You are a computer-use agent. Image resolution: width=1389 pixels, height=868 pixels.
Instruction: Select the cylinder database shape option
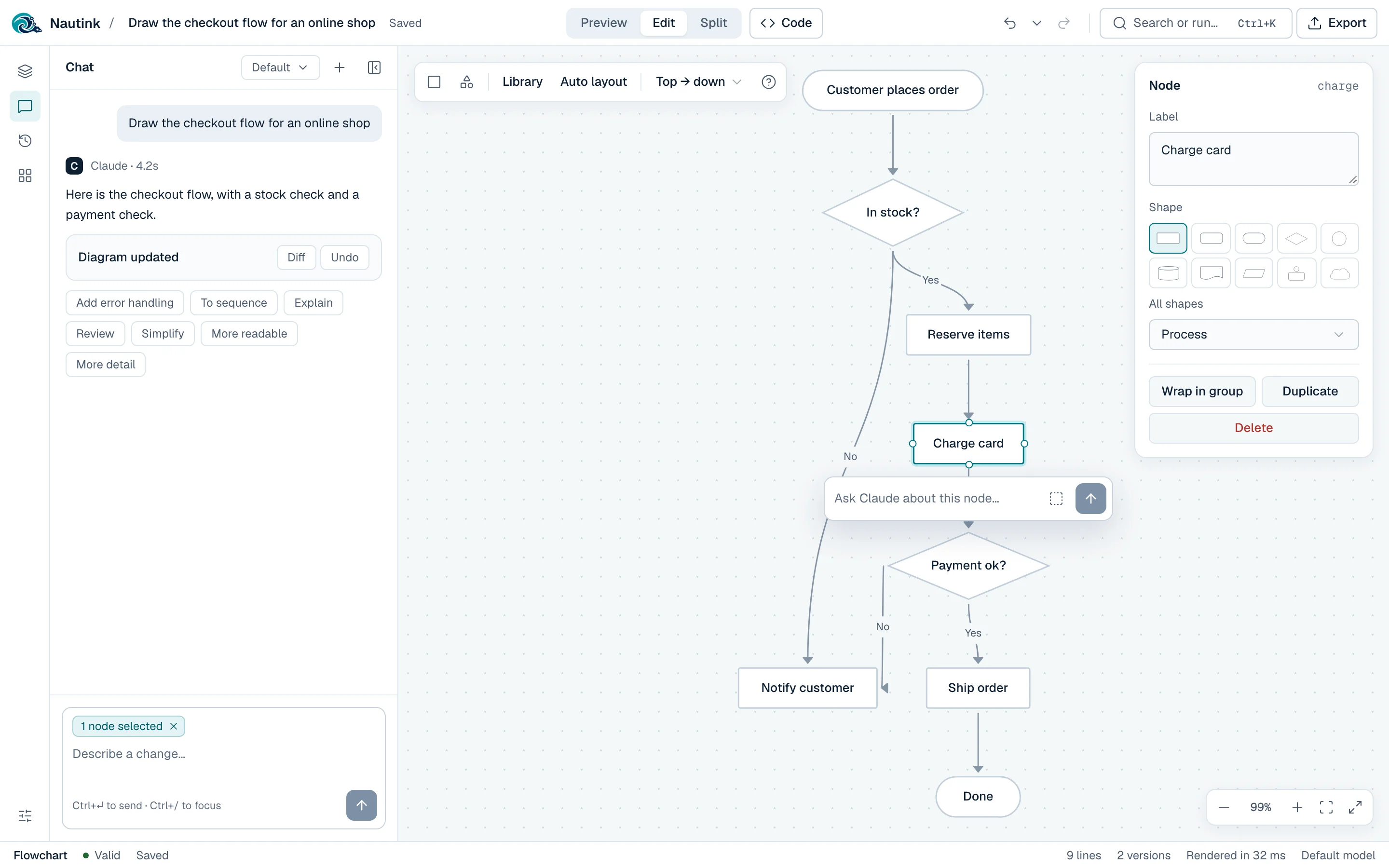(1168, 273)
